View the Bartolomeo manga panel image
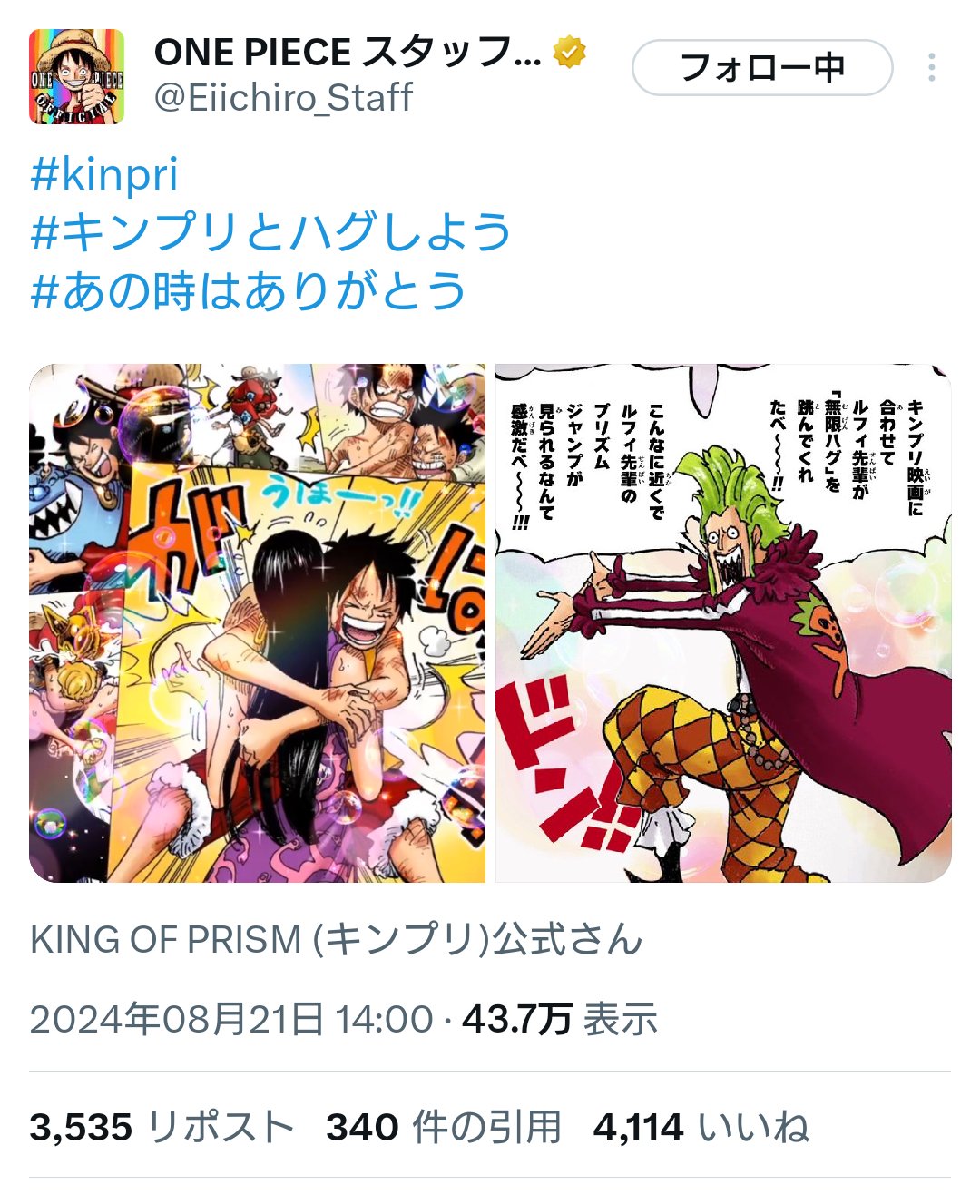This screenshot has height=1204, width=980. click(x=723, y=623)
